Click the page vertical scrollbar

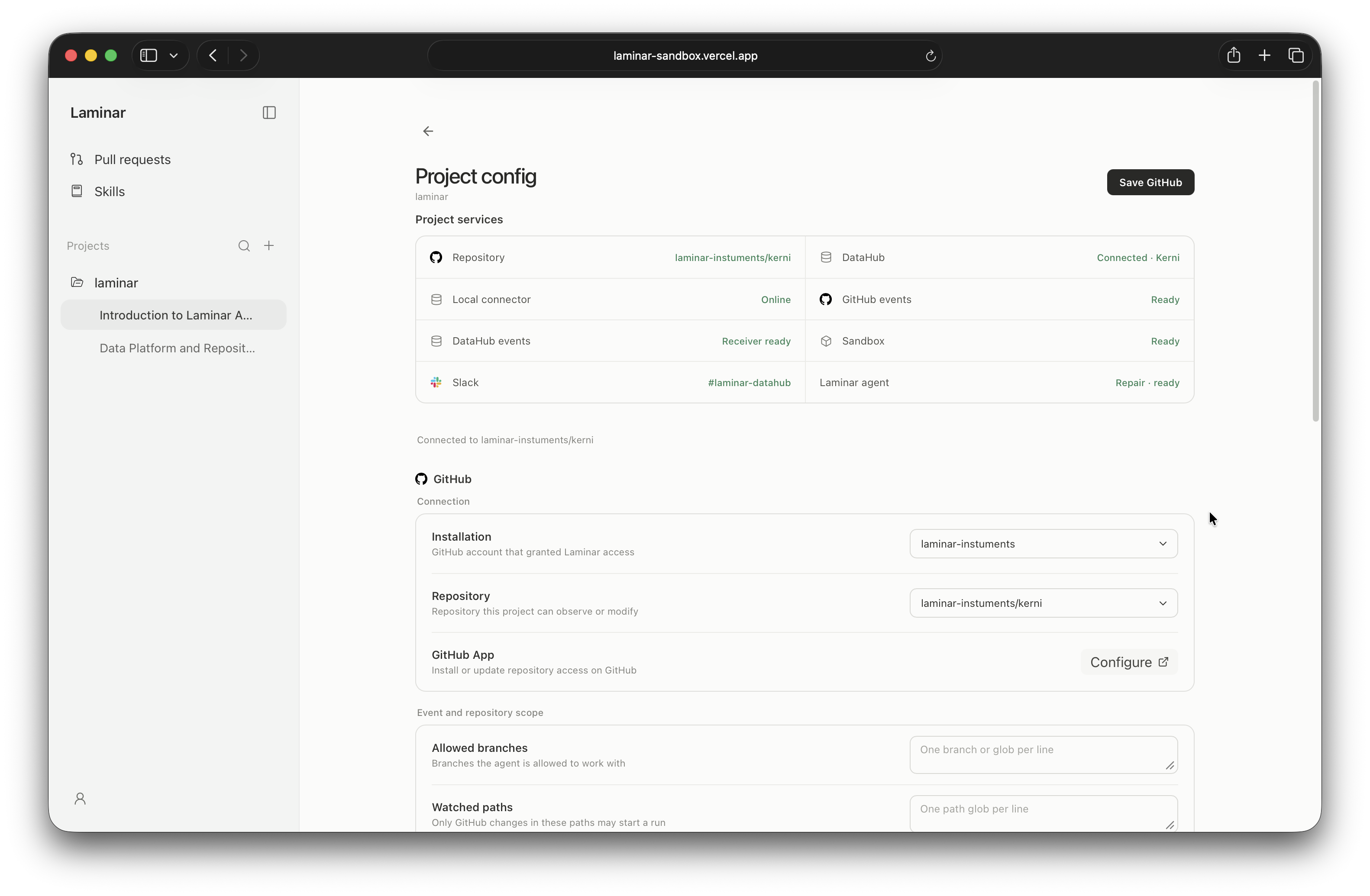[x=1315, y=251]
